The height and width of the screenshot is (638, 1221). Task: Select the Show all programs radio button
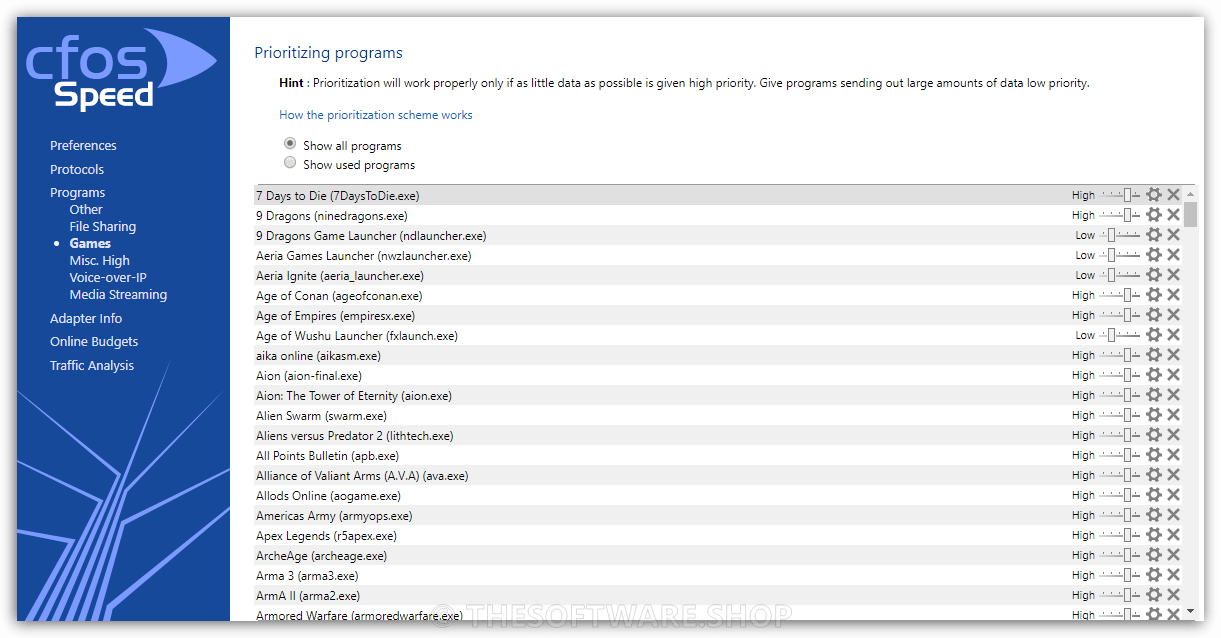coord(289,143)
